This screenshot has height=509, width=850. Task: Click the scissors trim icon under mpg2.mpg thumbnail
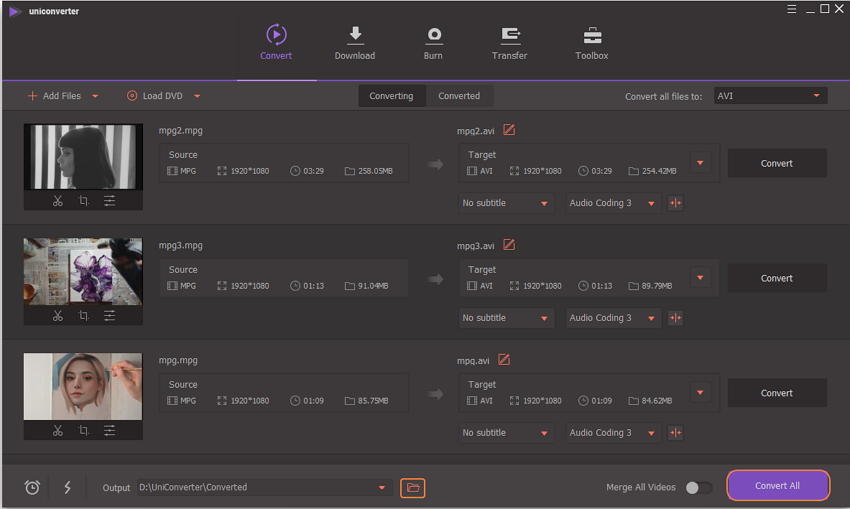pos(58,201)
